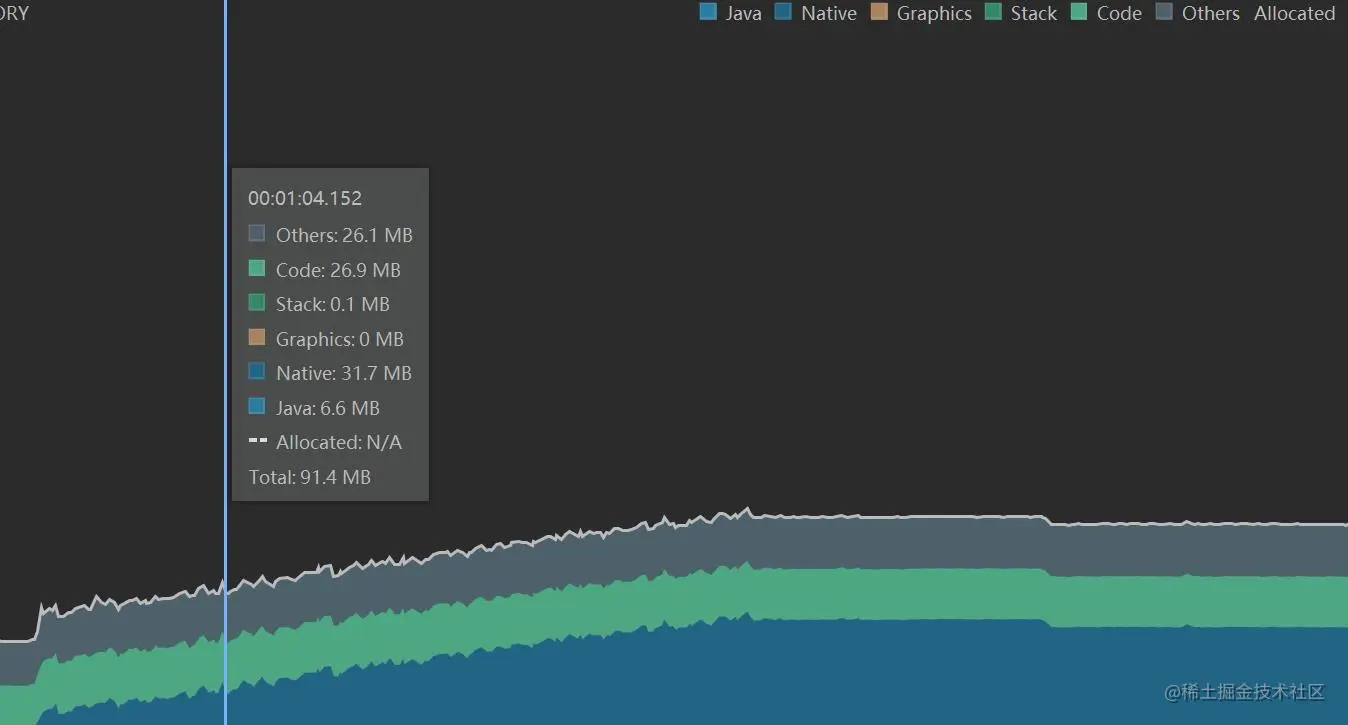Select the Code legend color square
Screen dimensions: 1348x725
pyautogui.click(x=1079, y=12)
